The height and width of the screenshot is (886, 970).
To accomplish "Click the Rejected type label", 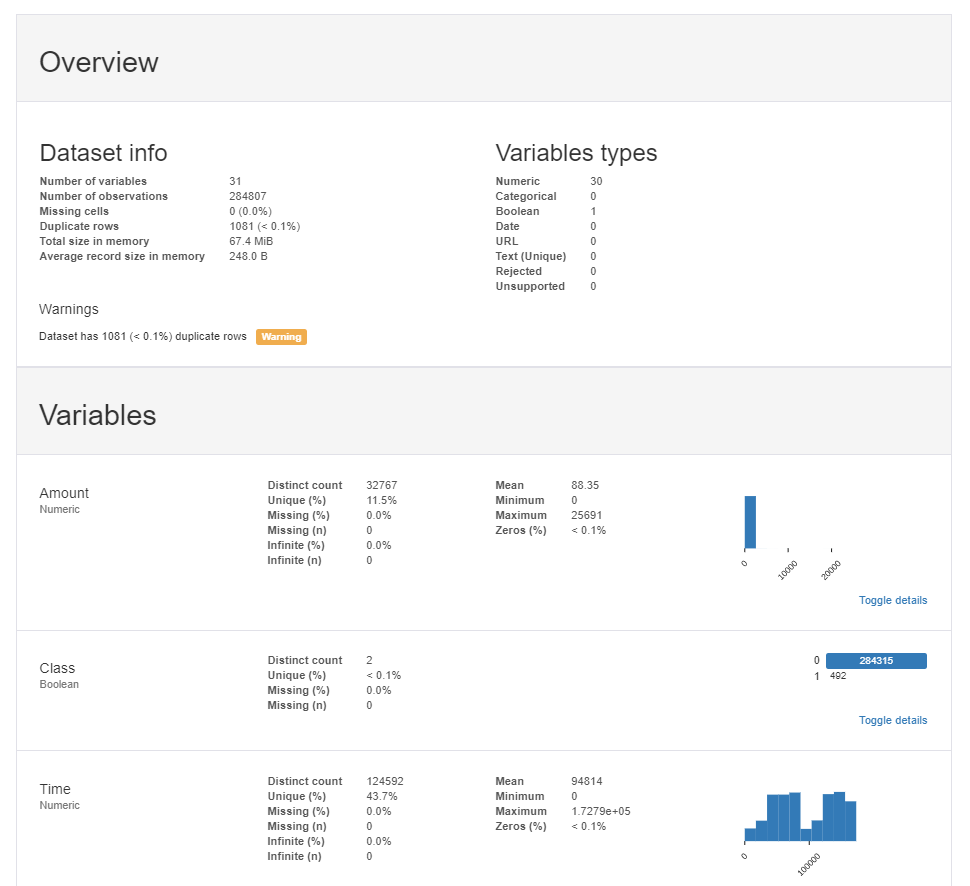I will tap(518, 271).
